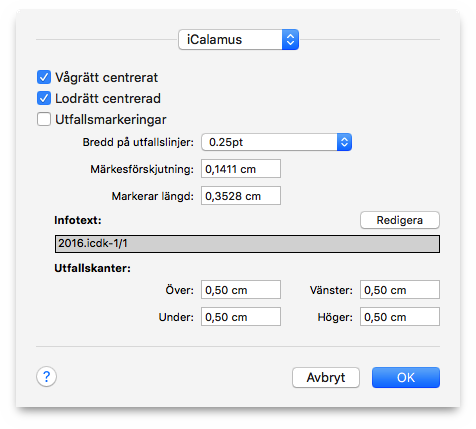Click the Under bleed margin field
This screenshot has height=429, width=476.
click(x=241, y=317)
